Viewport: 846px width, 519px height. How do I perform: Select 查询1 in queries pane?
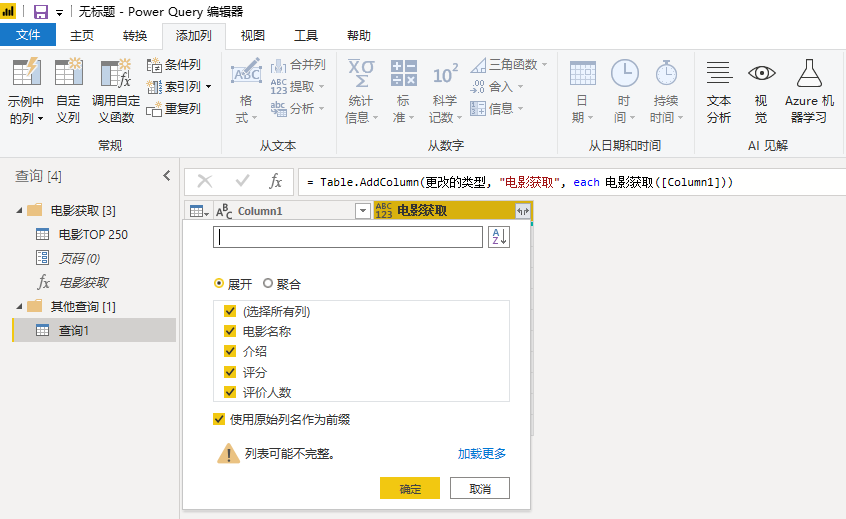(93, 330)
